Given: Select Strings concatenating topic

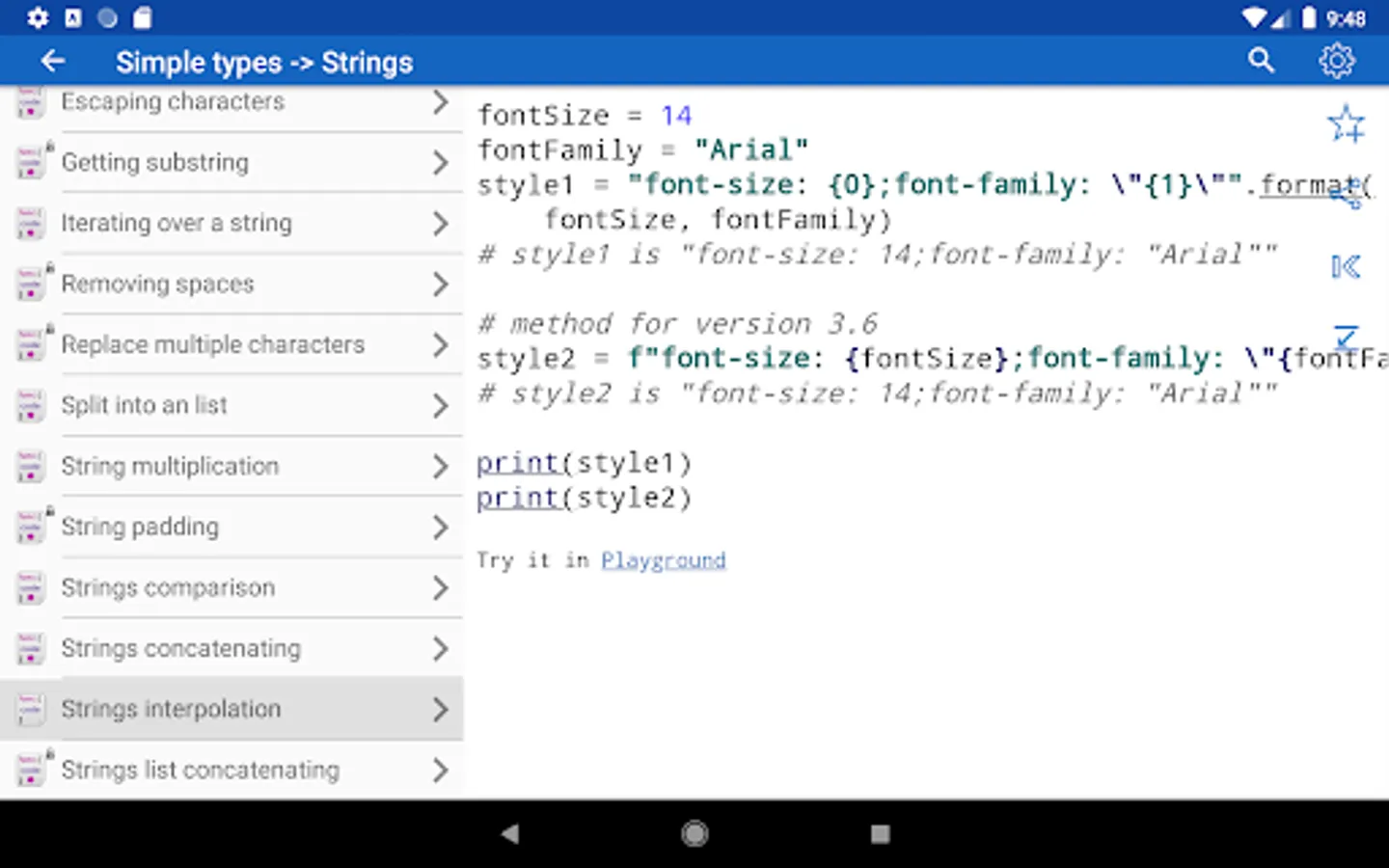Looking at the screenshot, I should click(x=231, y=648).
